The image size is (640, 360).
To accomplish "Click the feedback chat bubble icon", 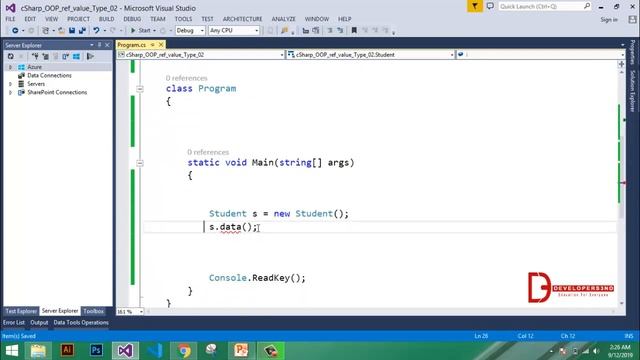I will (490, 6).
